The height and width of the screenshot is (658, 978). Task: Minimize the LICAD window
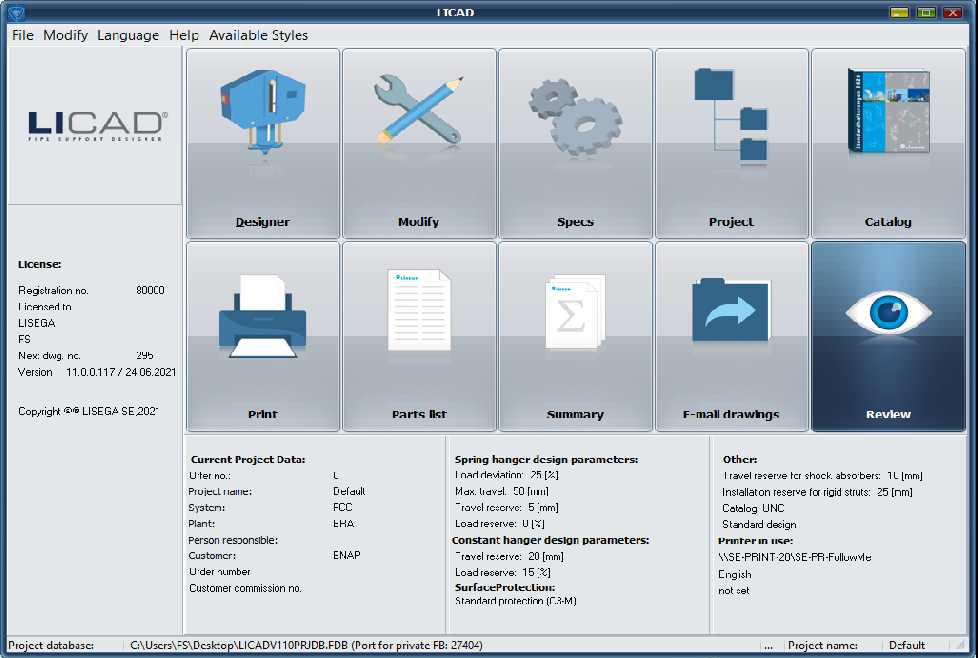899,12
